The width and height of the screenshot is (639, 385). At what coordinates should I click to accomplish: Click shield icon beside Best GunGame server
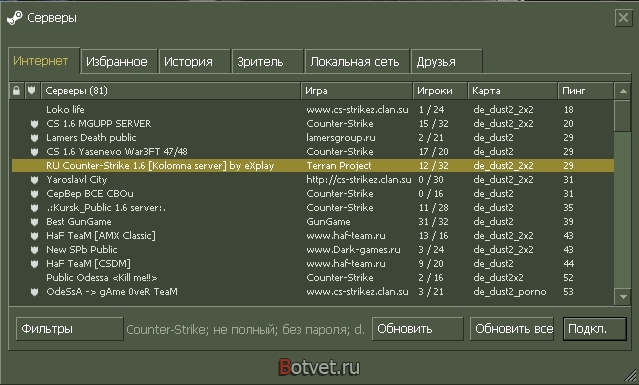point(35,222)
